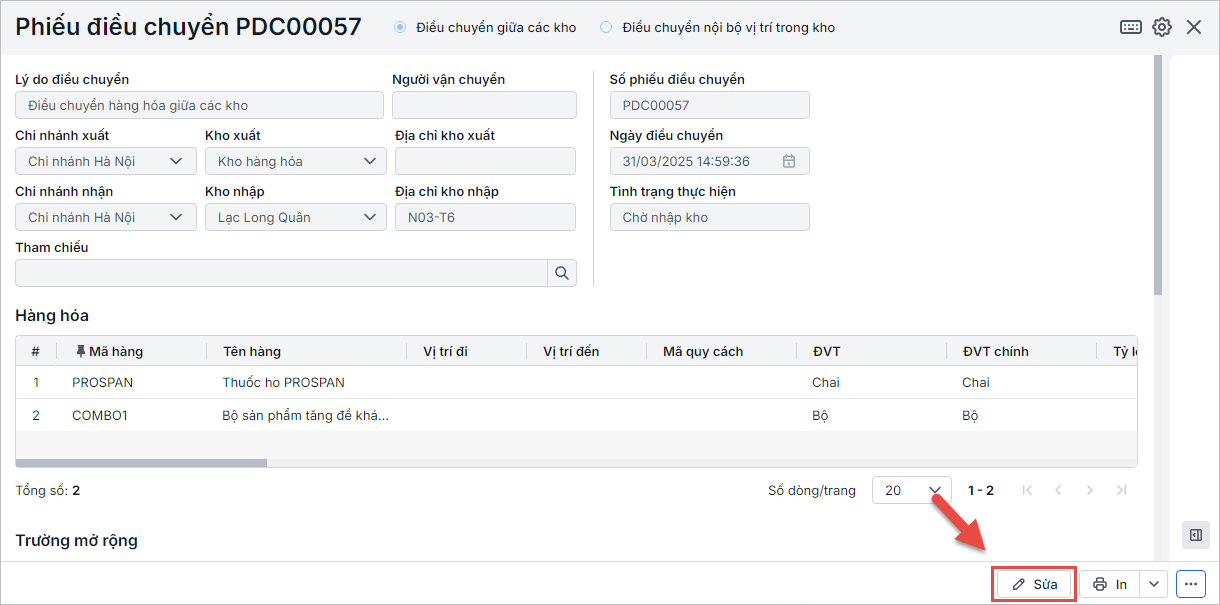Open the Kho nhập dropdown
Screen dimensions: 1220x605
tap(369, 217)
